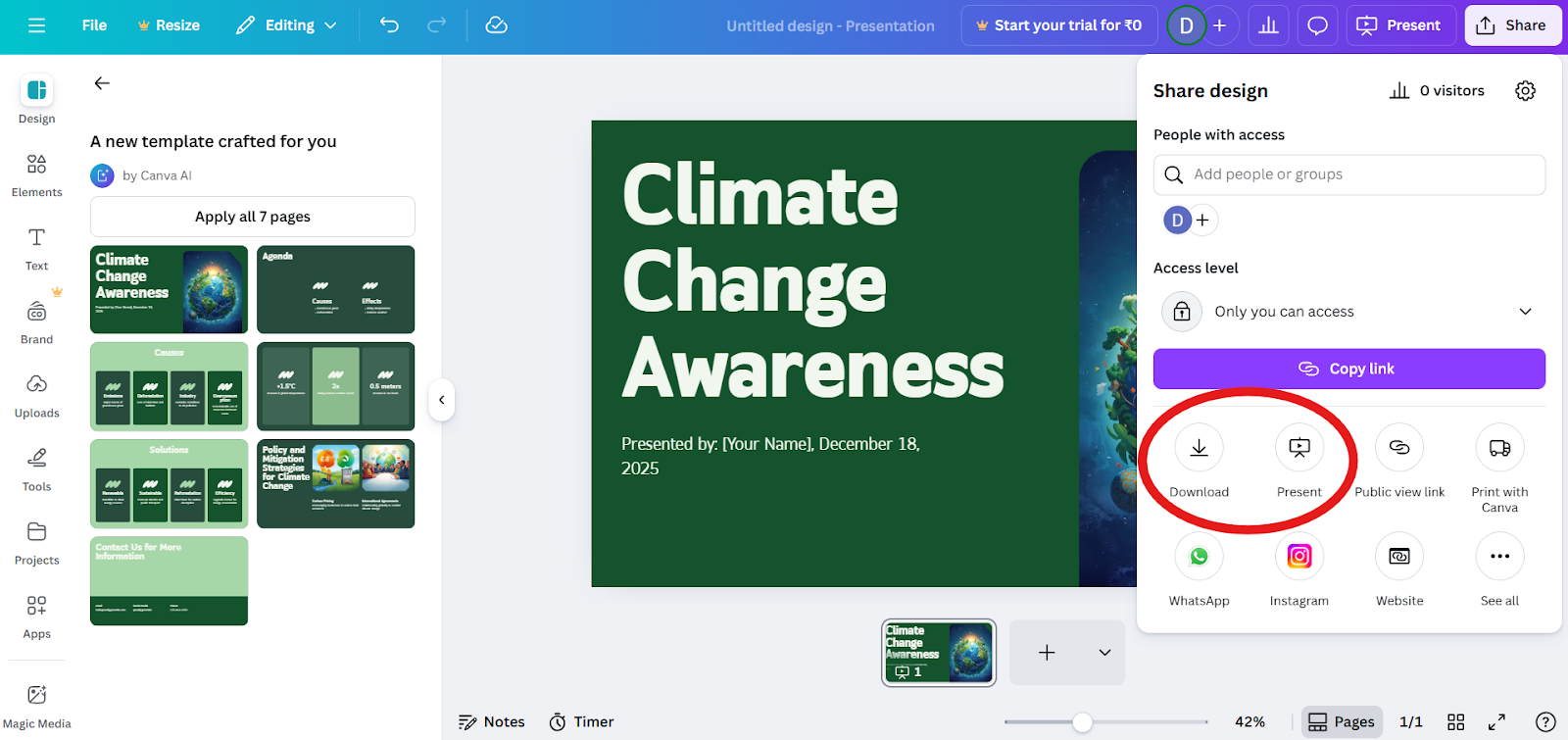The width and height of the screenshot is (1568, 740).
Task: Open the File menu
Action: tap(94, 25)
